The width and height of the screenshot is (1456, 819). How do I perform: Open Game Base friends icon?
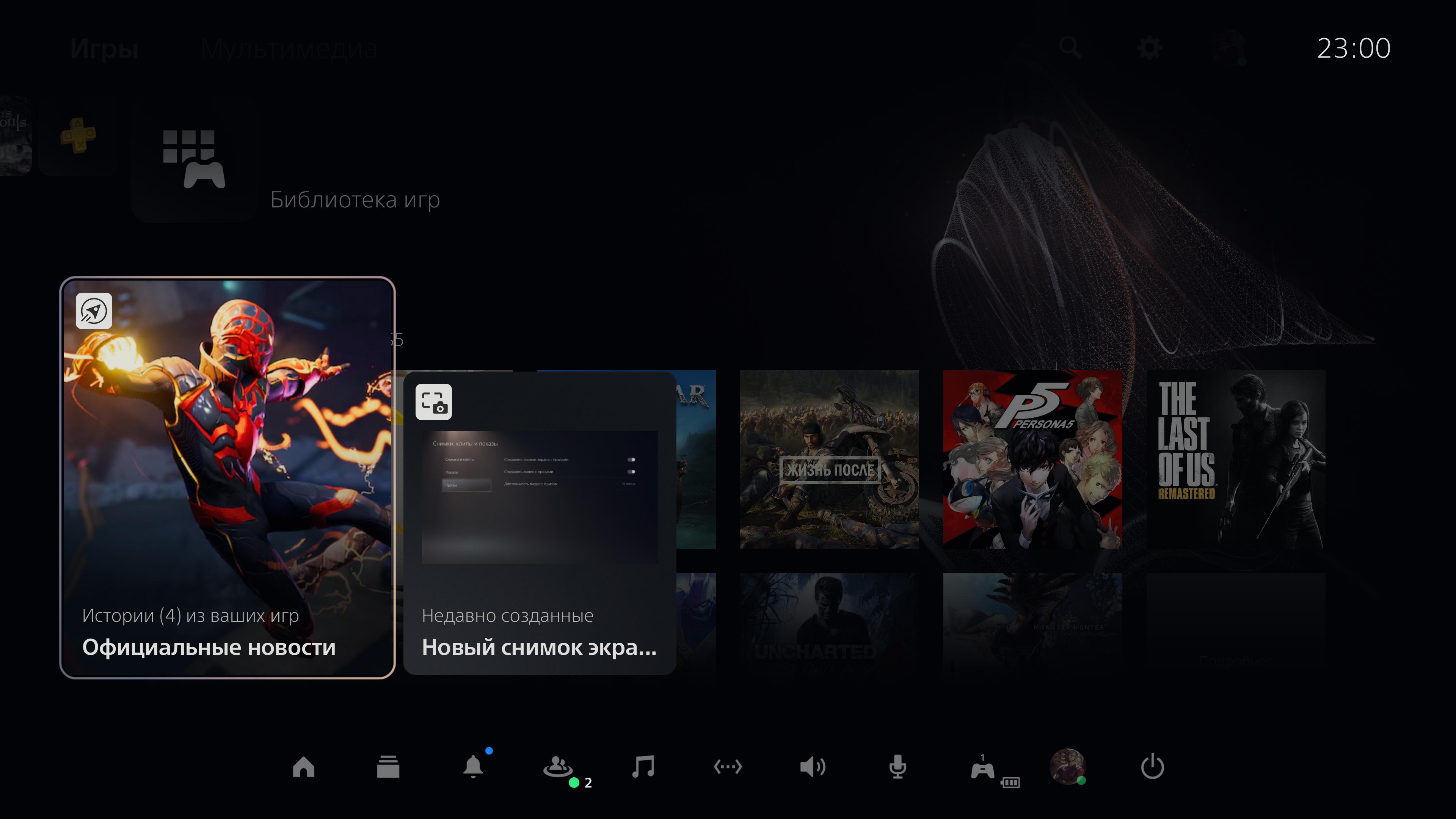(x=559, y=767)
